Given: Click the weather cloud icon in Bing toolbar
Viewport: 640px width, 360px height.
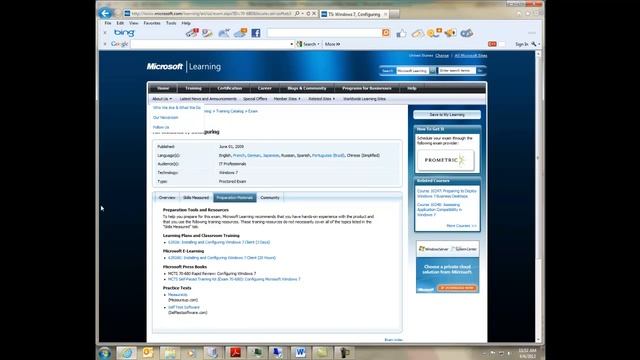Looking at the screenshot, I should tap(240, 33).
